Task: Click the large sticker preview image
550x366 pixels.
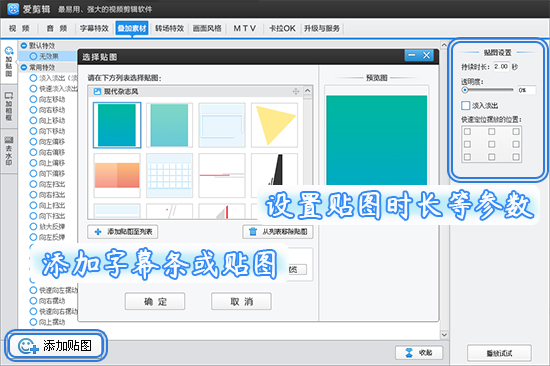Action: pyautogui.click(x=377, y=140)
